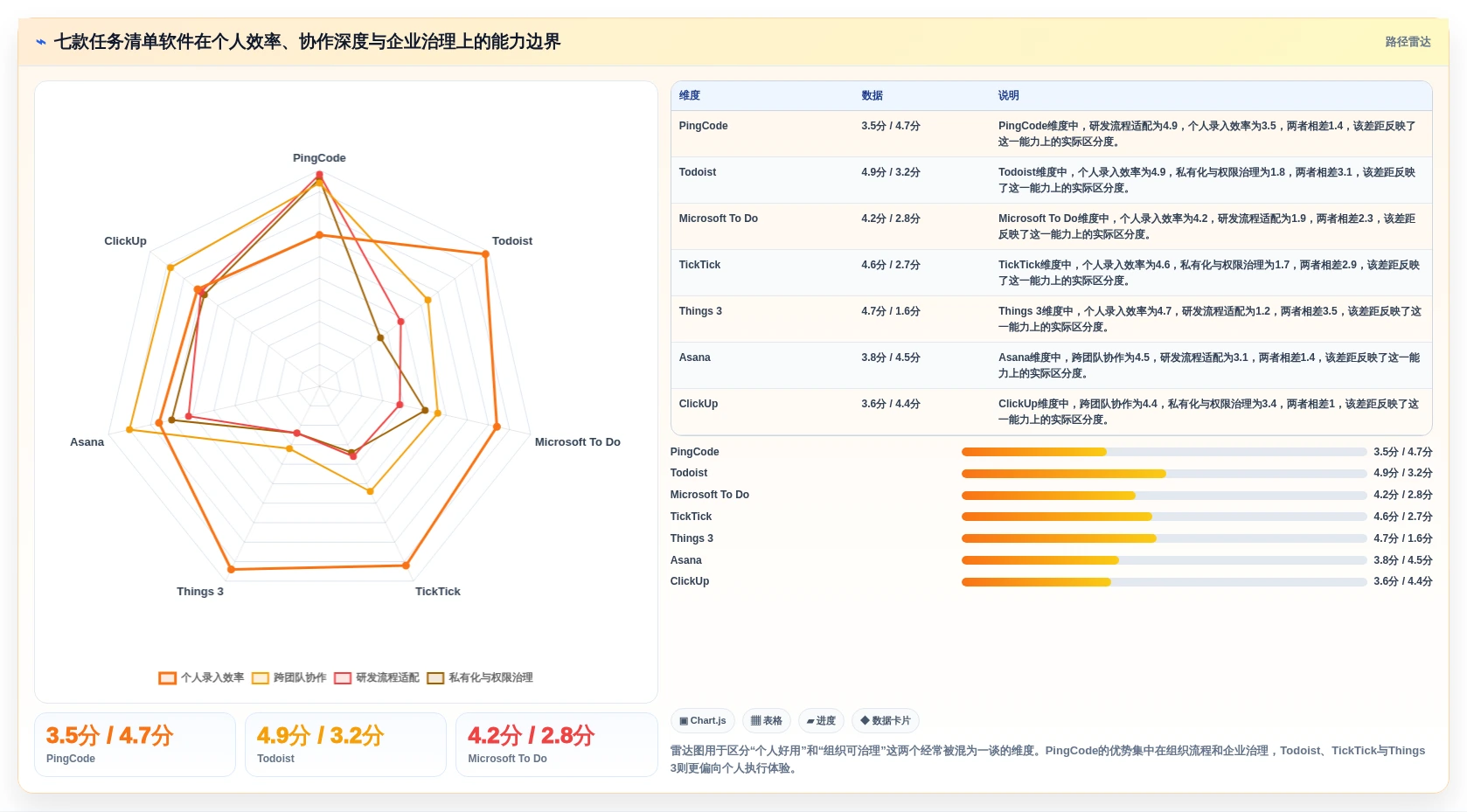
Task: Select the Things 3 table row name
Action: tap(700, 311)
